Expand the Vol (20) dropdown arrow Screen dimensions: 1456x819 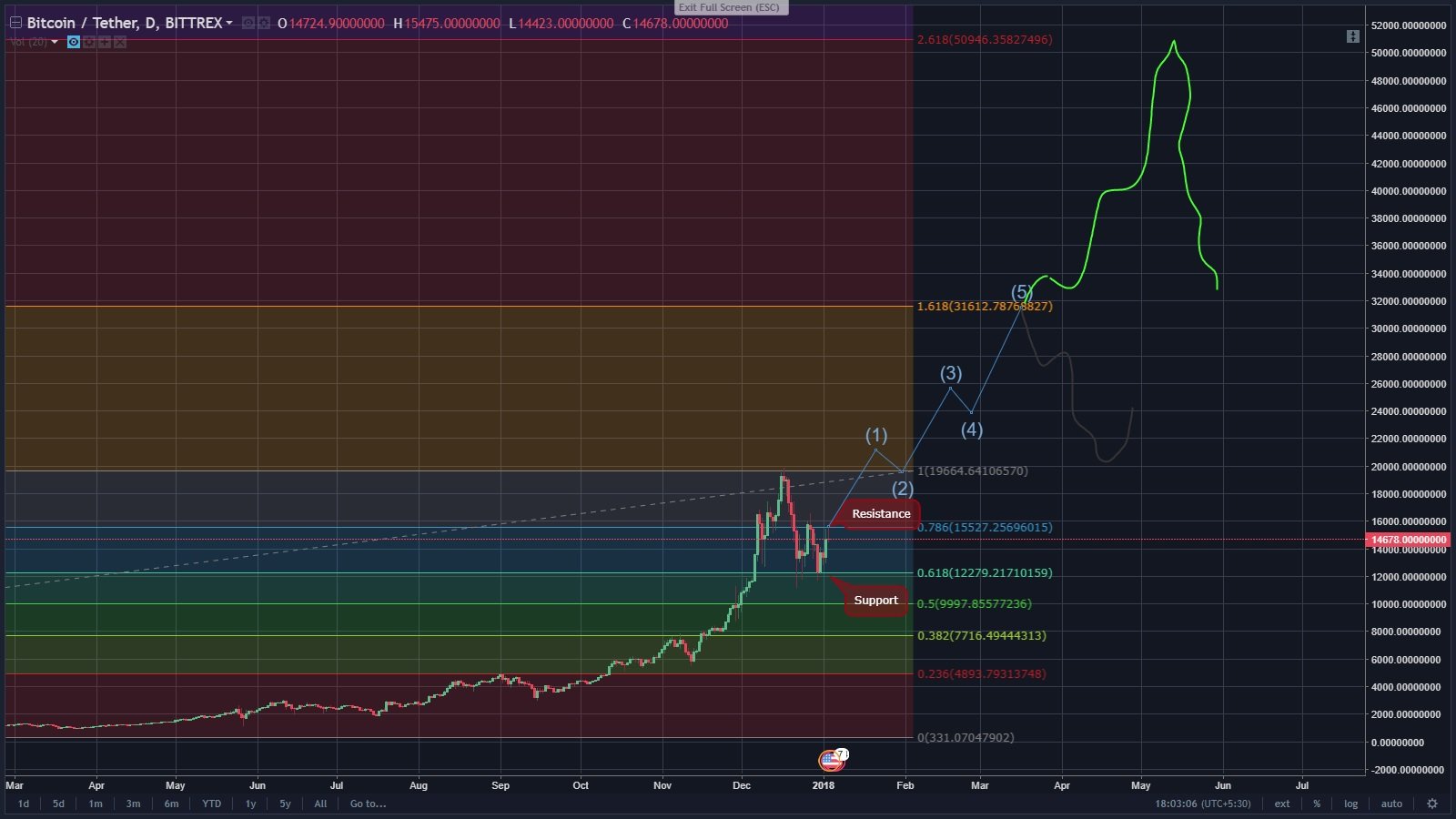[x=53, y=43]
